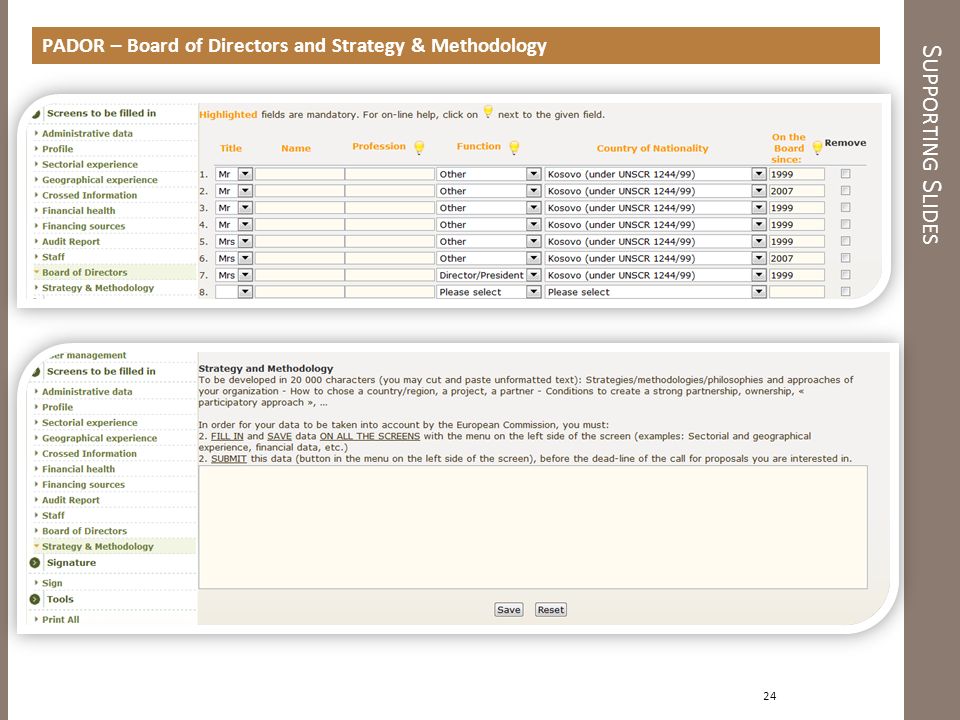This screenshot has height=720, width=960.
Task: Click the round arrow icon beside Tools
Action: (x=35, y=599)
